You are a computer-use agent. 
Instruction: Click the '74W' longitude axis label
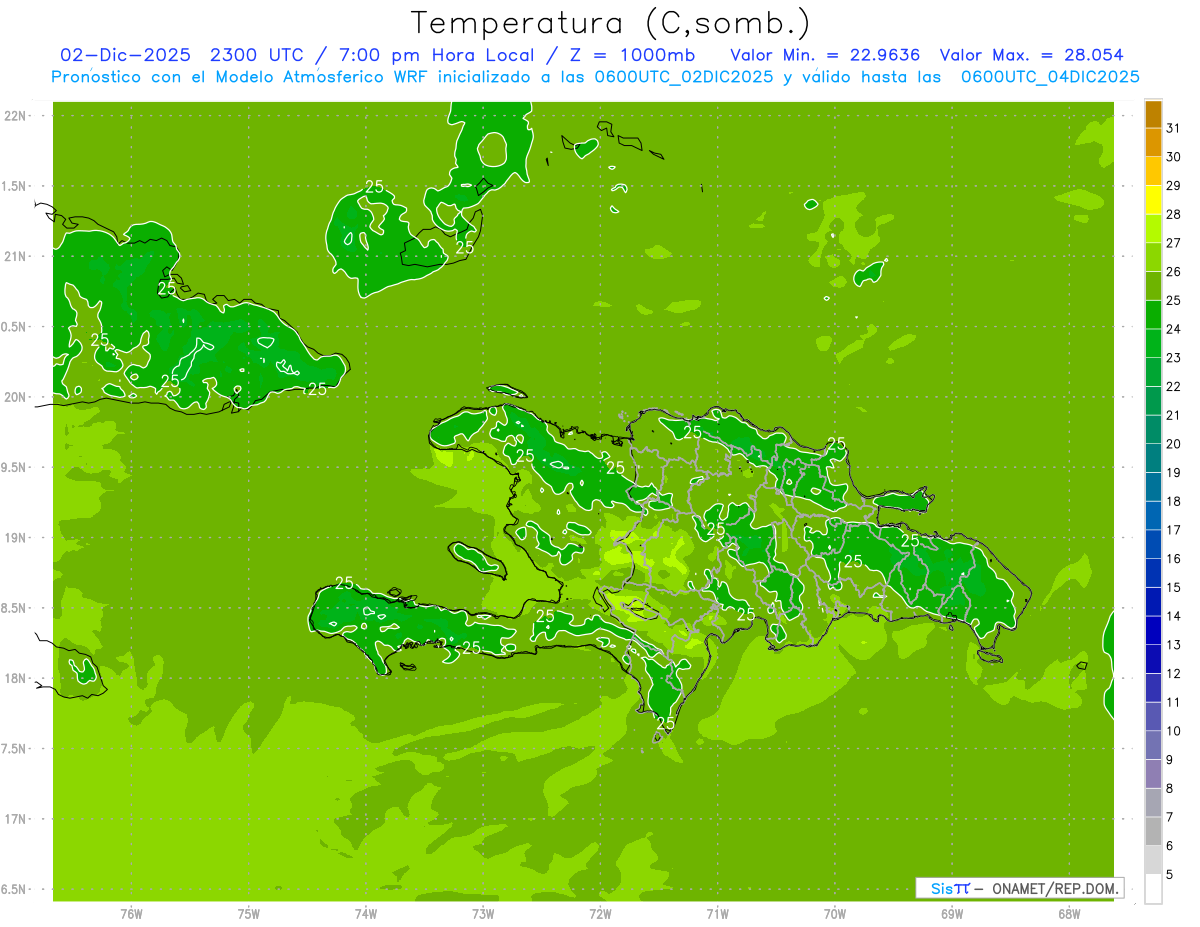[366, 913]
